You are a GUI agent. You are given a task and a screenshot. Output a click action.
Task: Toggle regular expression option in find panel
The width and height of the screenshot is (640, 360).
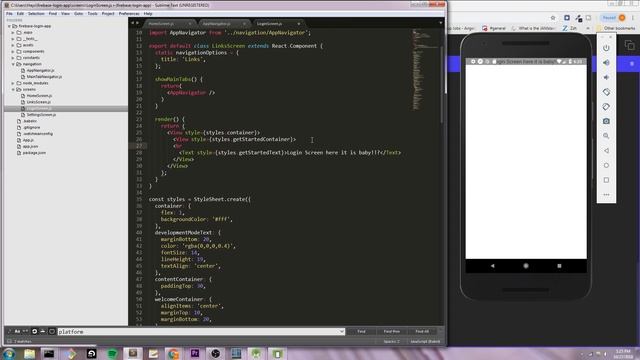tap(9, 331)
